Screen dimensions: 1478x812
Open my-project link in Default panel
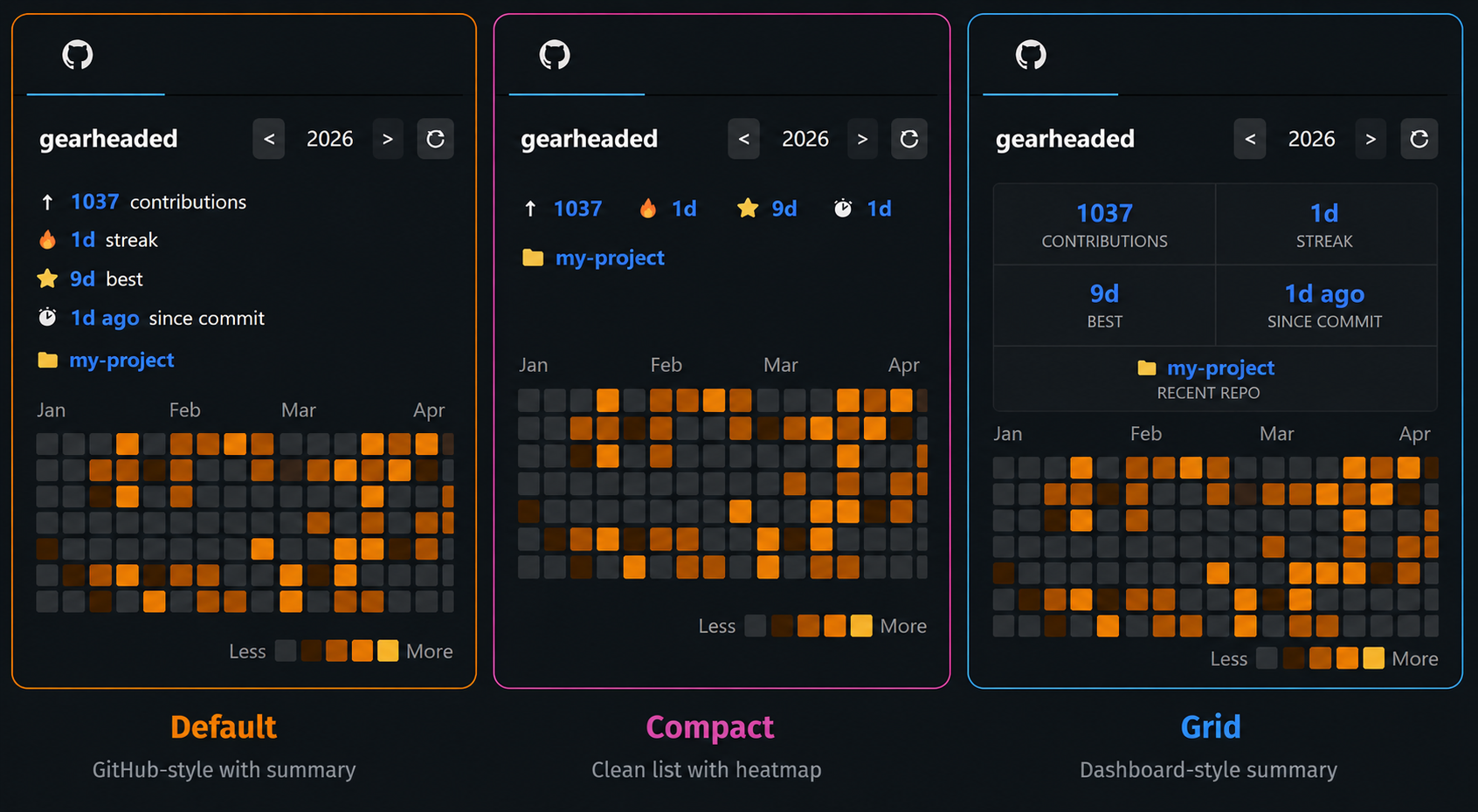coord(121,360)
